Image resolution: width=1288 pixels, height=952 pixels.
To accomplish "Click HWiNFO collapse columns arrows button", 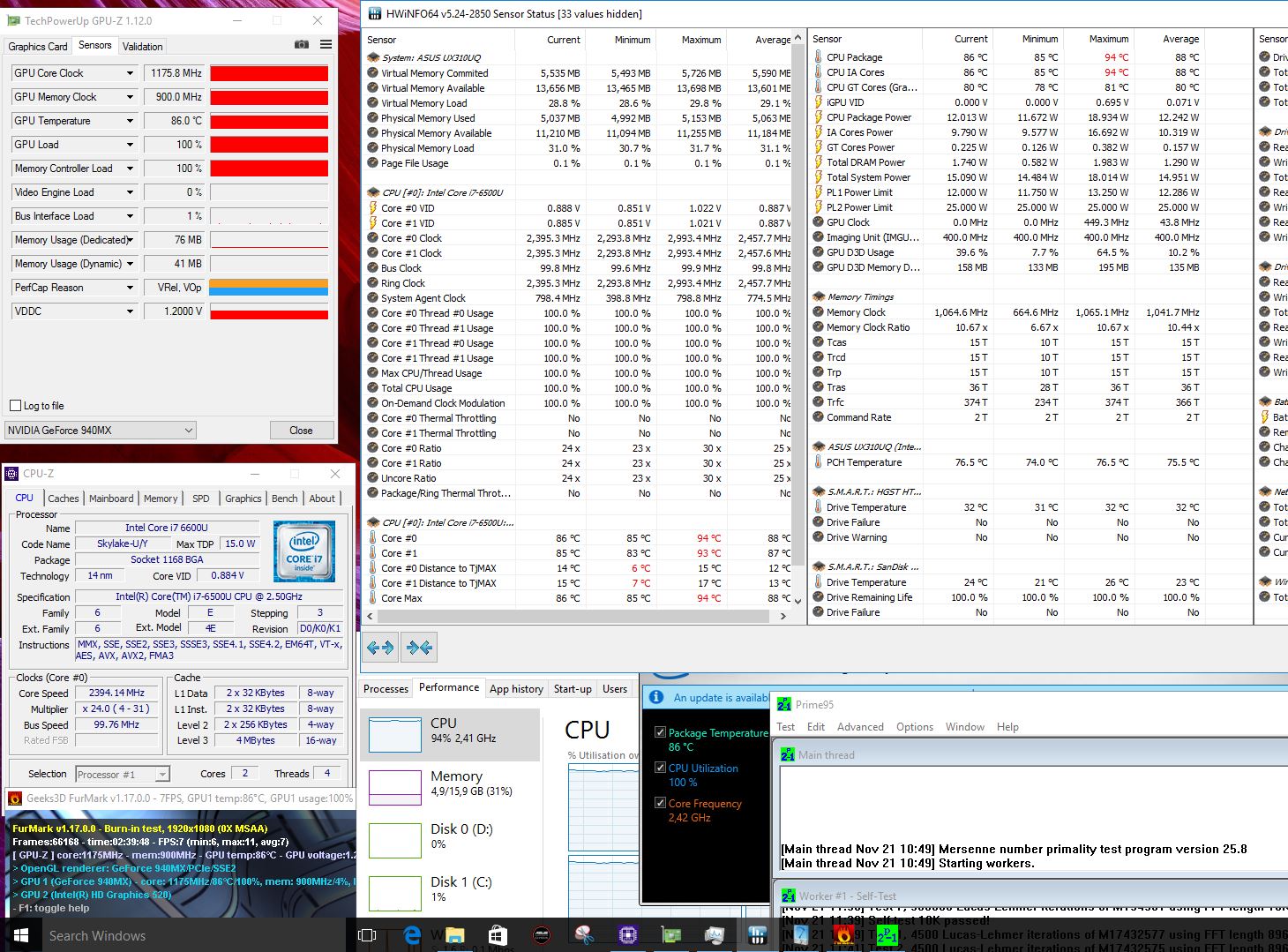I will click(419, 648).
